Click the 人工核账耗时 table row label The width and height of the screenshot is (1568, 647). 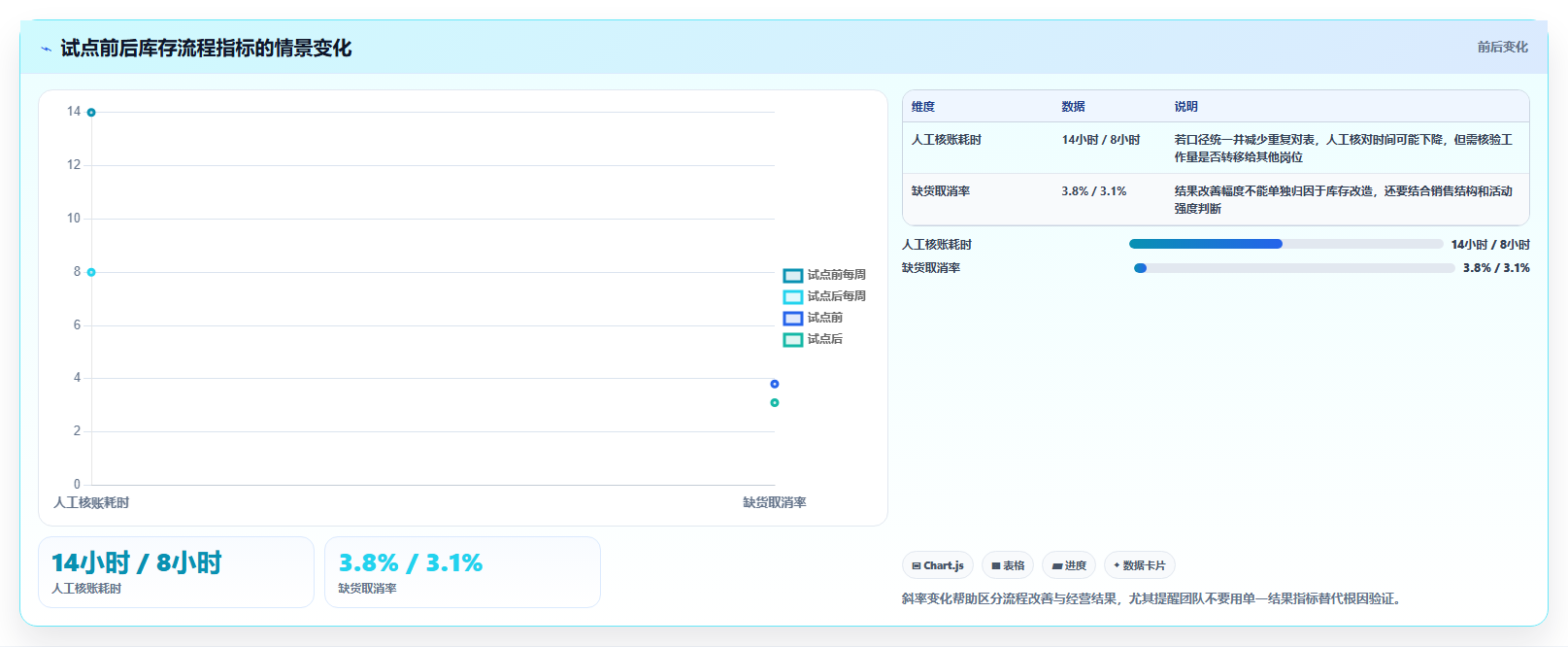point(946,140)
